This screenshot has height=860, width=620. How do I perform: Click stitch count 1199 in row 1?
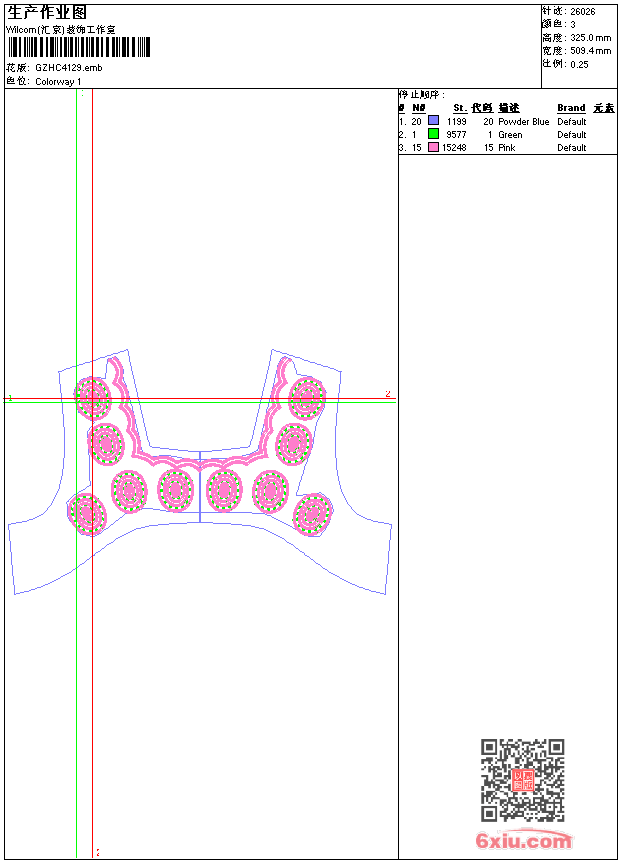tap(456, 121)
